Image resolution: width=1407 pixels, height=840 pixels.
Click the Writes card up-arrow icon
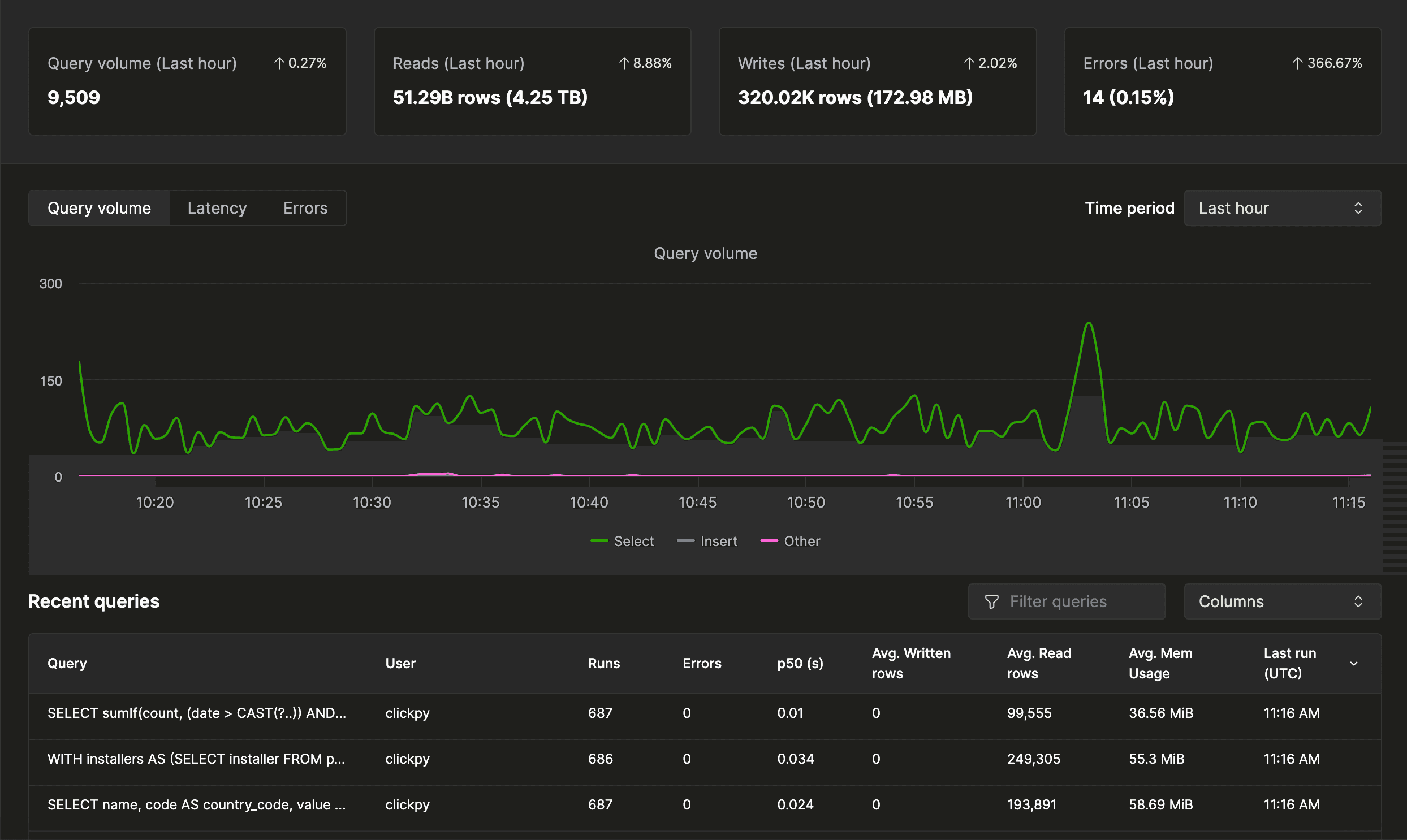click(x=969, y=63)
